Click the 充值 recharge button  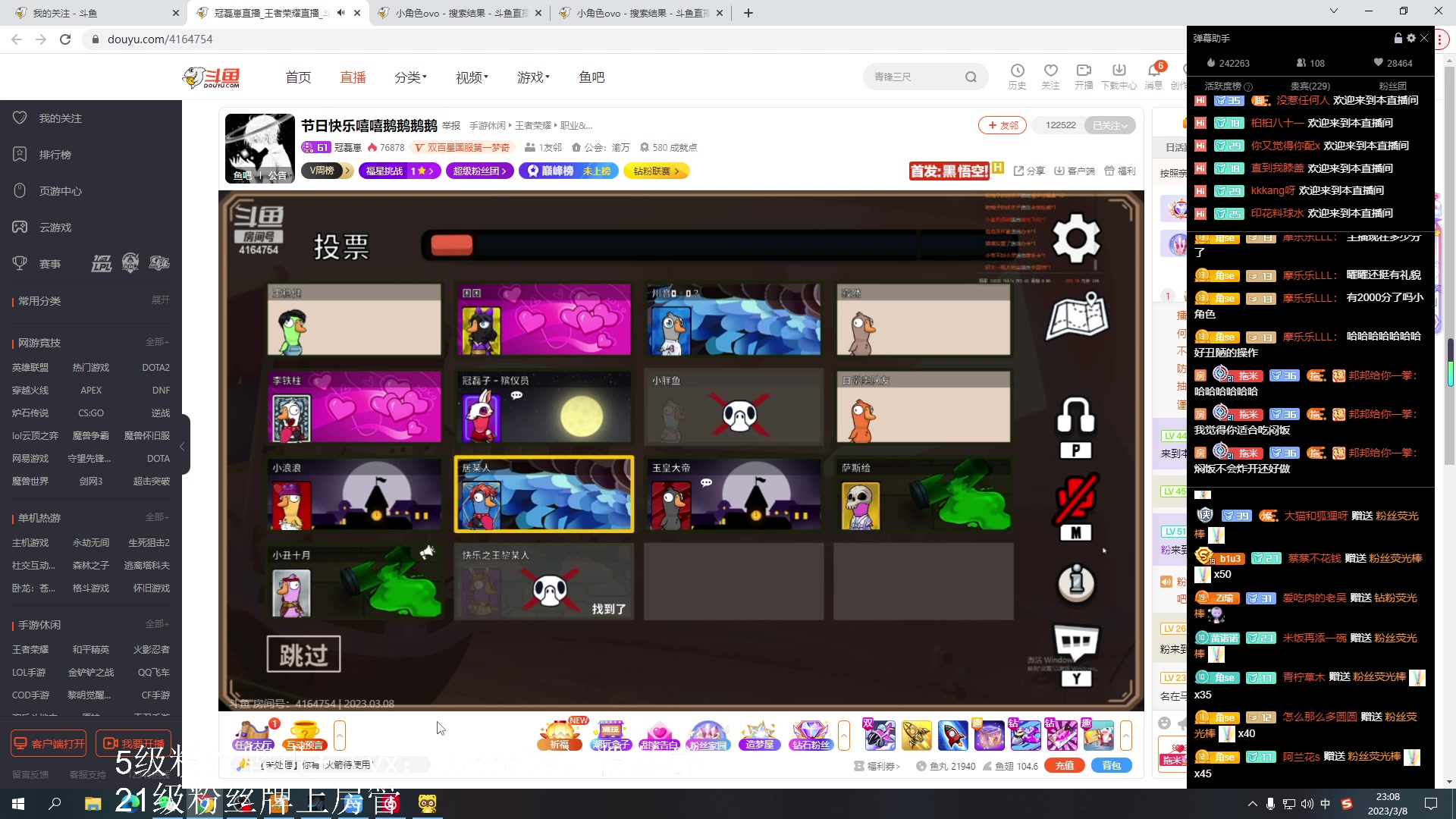point(1064,766)
